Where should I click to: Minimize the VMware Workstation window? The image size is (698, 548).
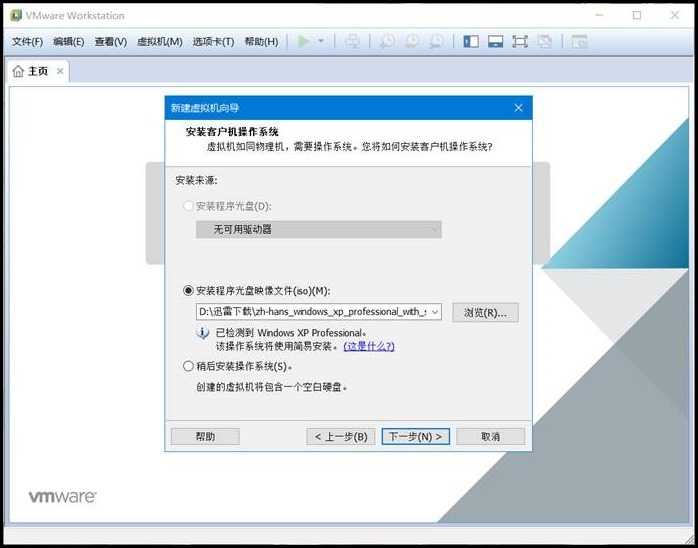[599, 15]
